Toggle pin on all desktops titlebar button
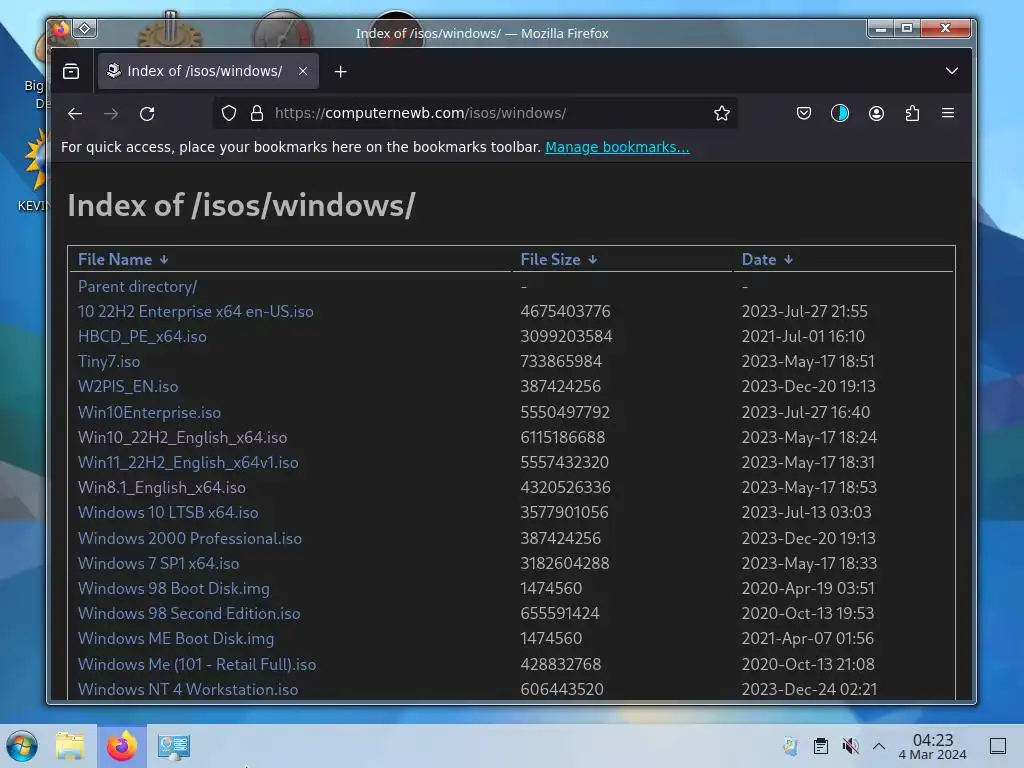 [x=85, y=29]
